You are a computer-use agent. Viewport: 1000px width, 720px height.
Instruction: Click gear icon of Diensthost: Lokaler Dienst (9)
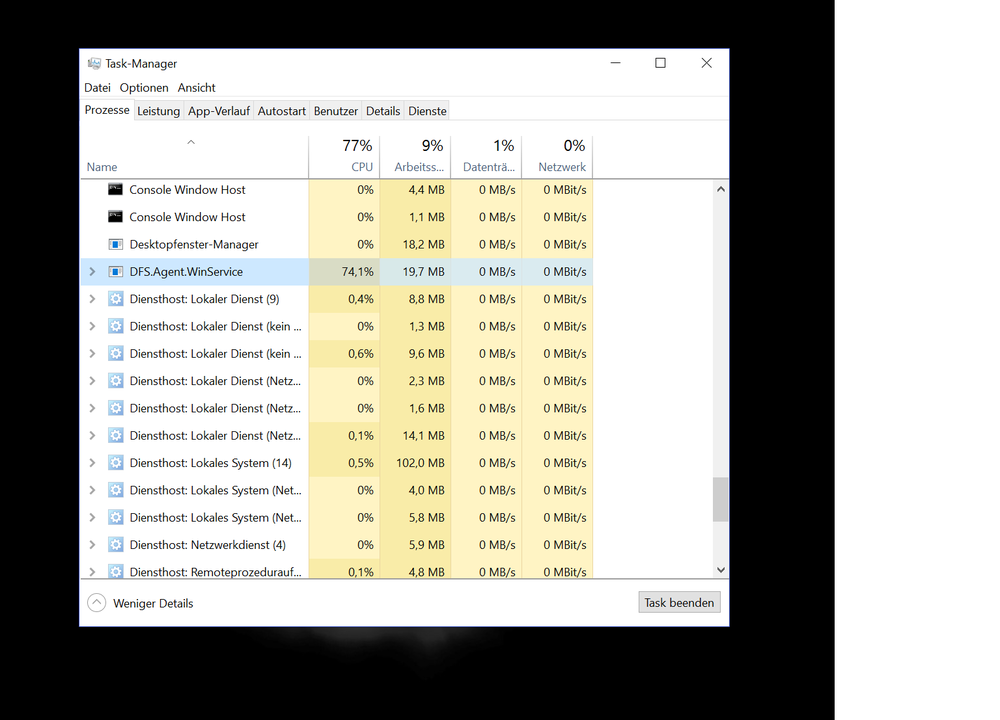(x=115, y=299)
